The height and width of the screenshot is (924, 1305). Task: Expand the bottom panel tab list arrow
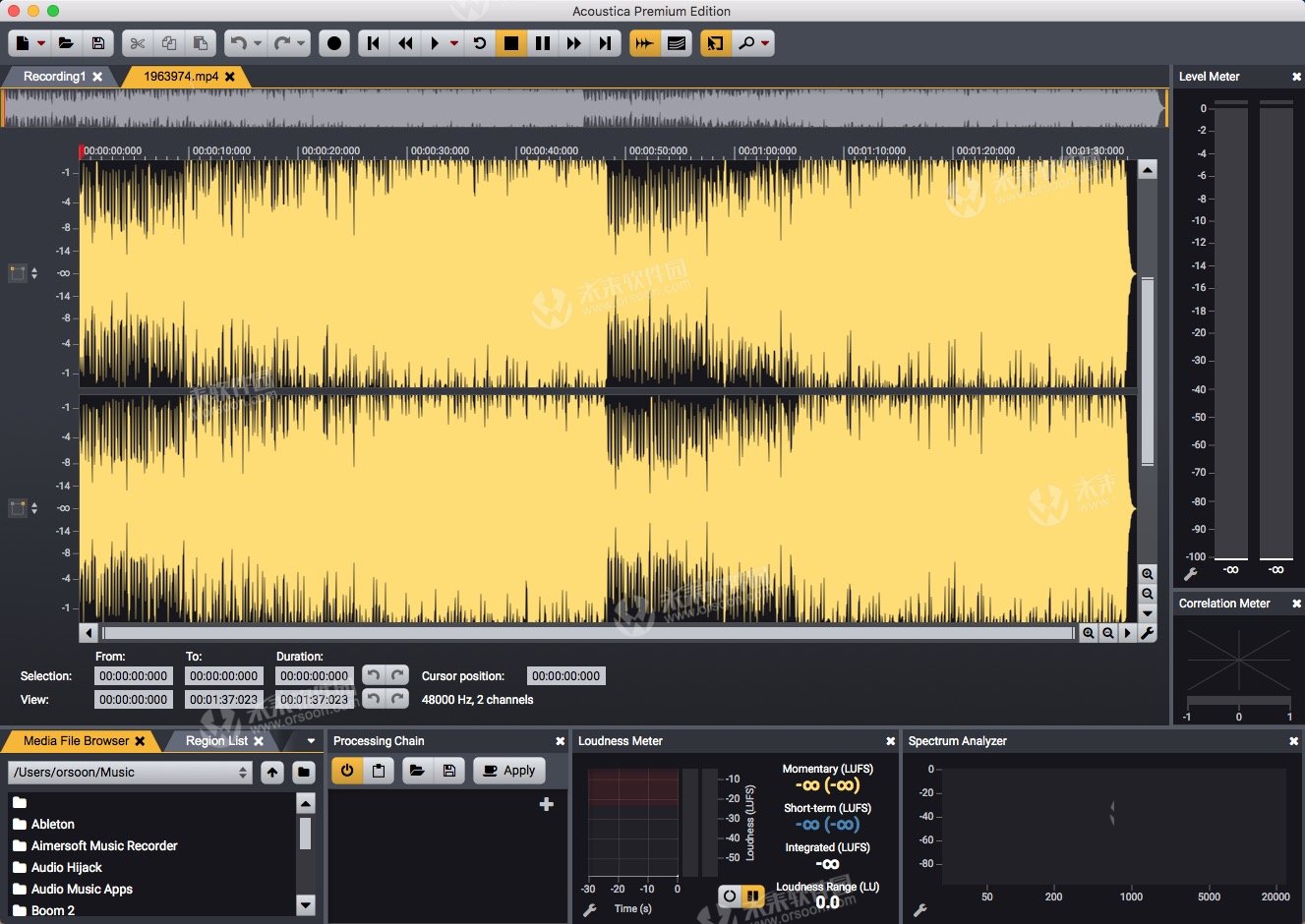pos(311,741)
